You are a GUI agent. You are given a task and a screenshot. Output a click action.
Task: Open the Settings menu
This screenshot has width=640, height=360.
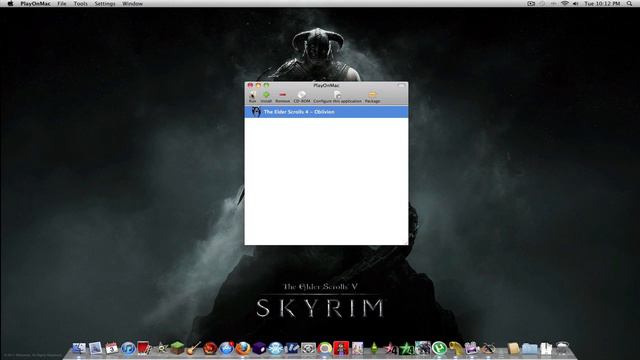point(105,4)
